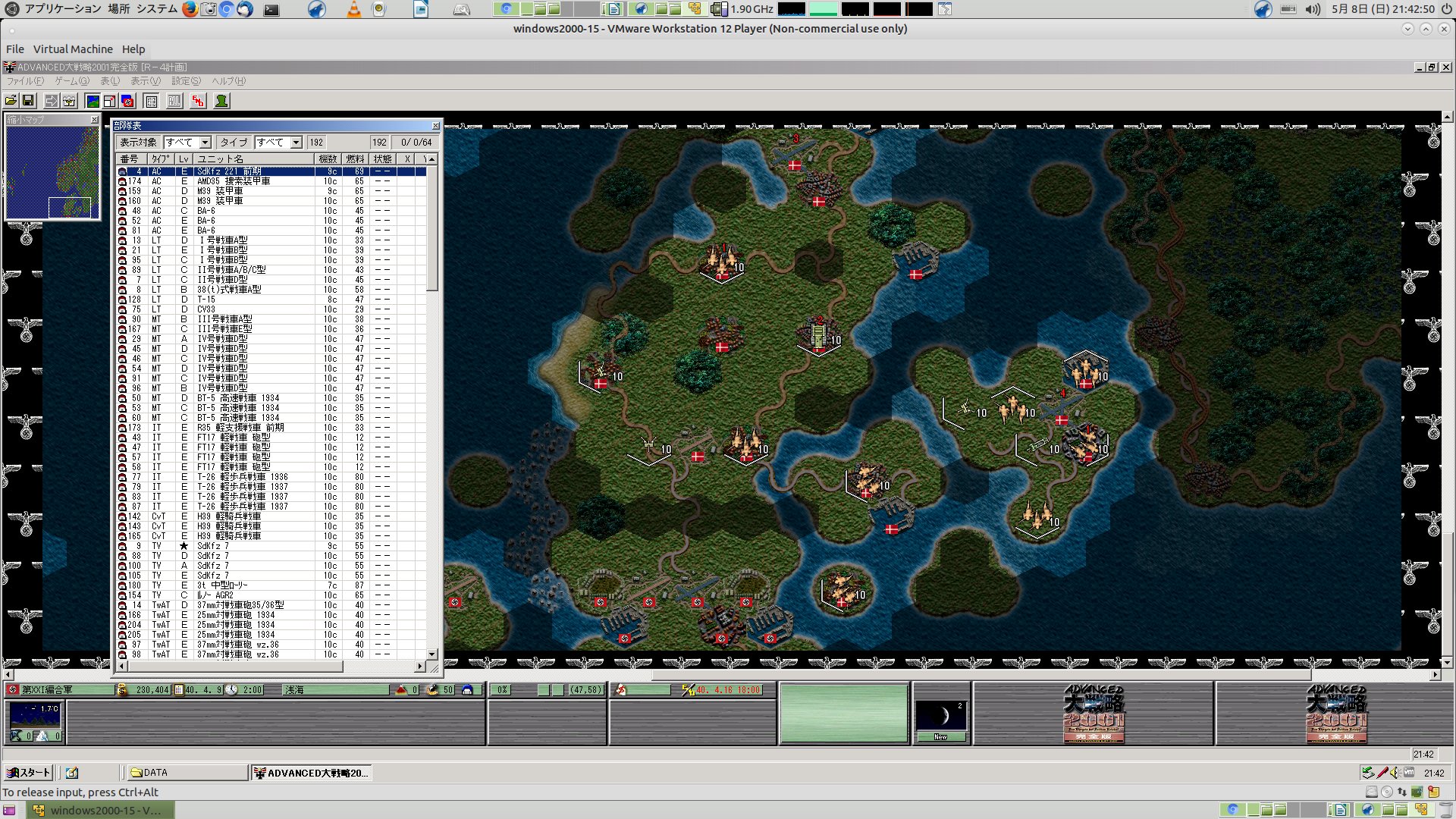This screenshot has height=819, width=1456.
Task: Click the Thunderbird mail icon in top panel
Action: 245,9
